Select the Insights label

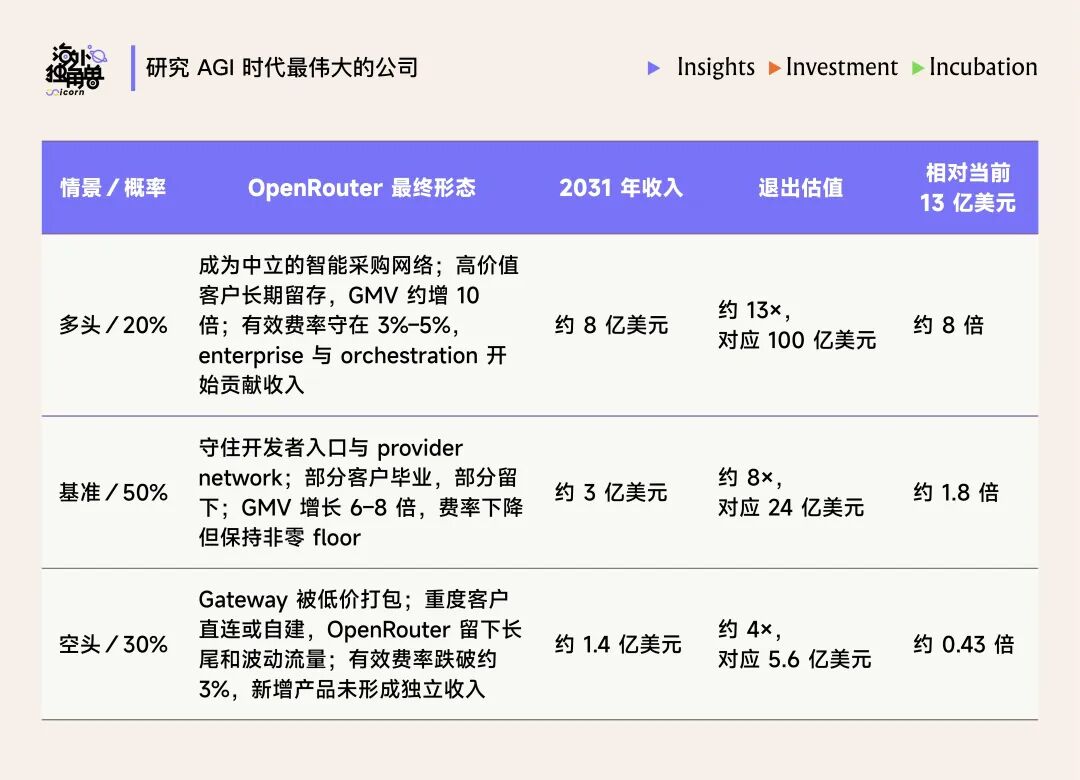(x=716, y=67)
